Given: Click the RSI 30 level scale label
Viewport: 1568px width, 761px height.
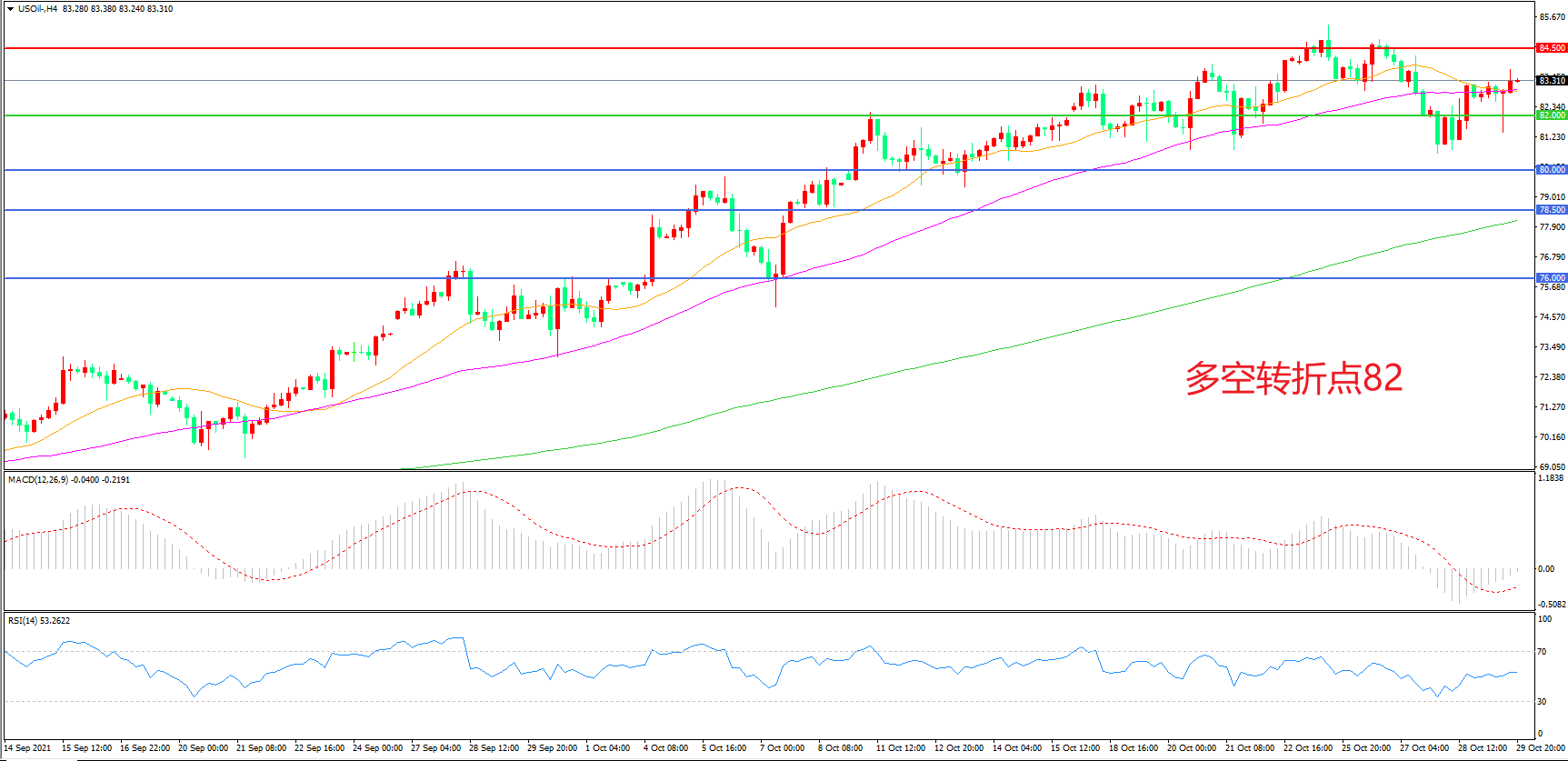Looking at the screenshot, I should (x=1542, y=701).
